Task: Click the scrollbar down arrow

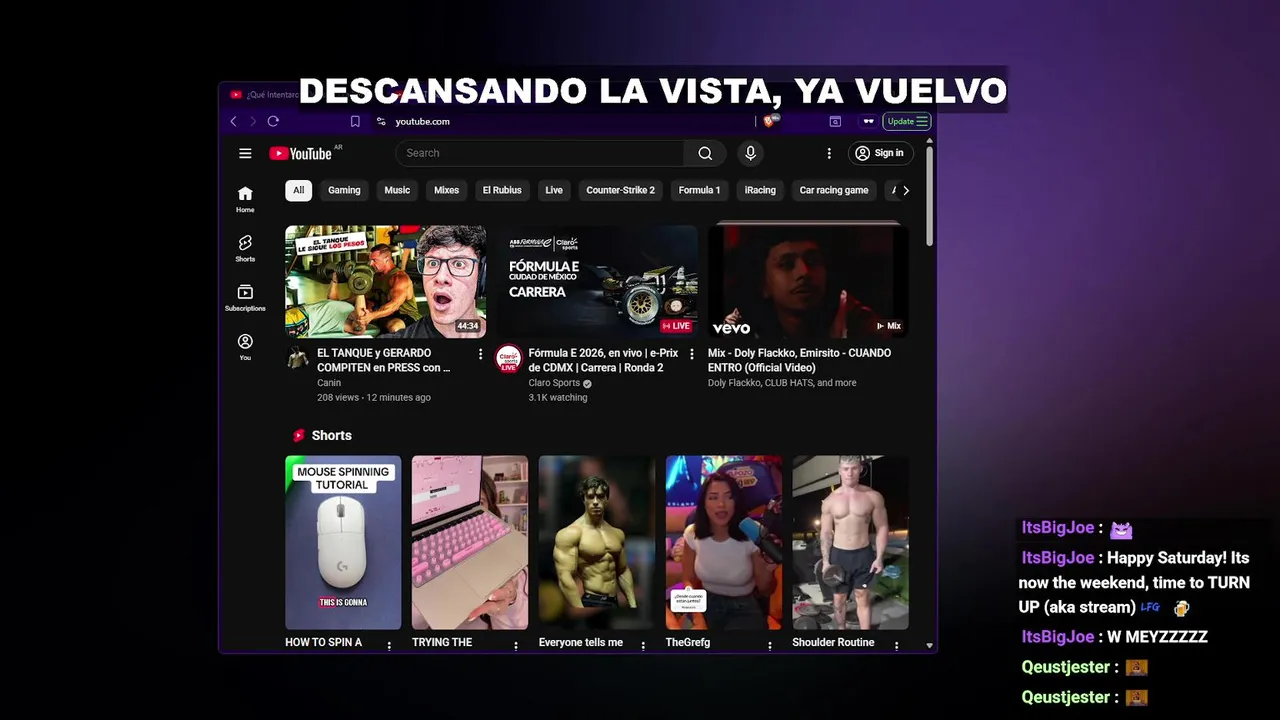Action: tap(929, 646)
